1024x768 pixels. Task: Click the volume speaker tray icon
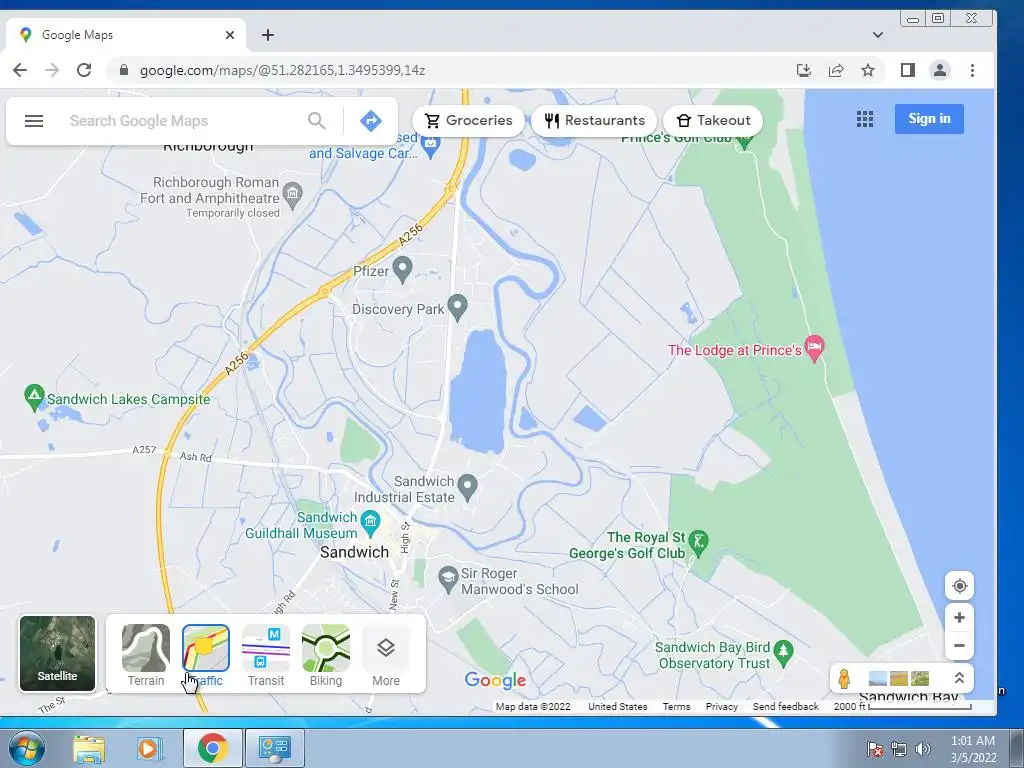coord(923,749)
